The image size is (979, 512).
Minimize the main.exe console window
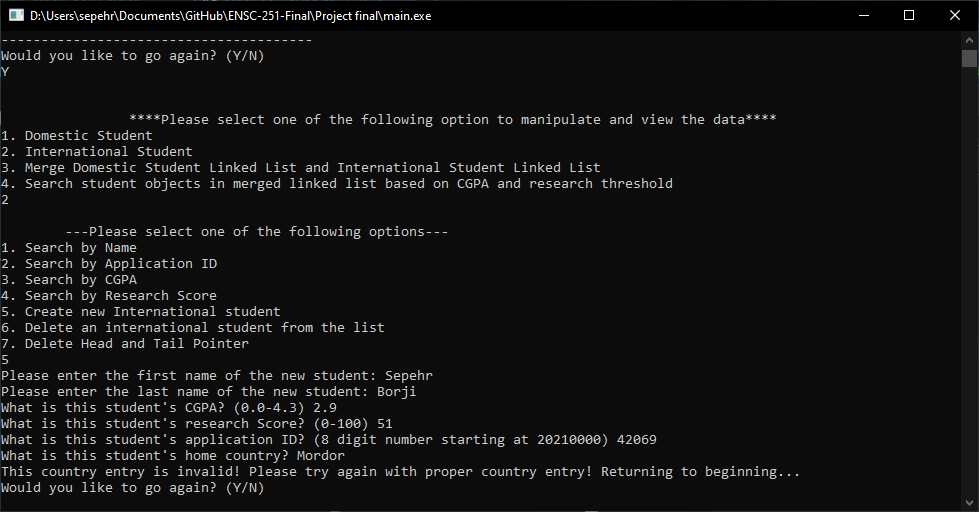click(x=864, y=16)
